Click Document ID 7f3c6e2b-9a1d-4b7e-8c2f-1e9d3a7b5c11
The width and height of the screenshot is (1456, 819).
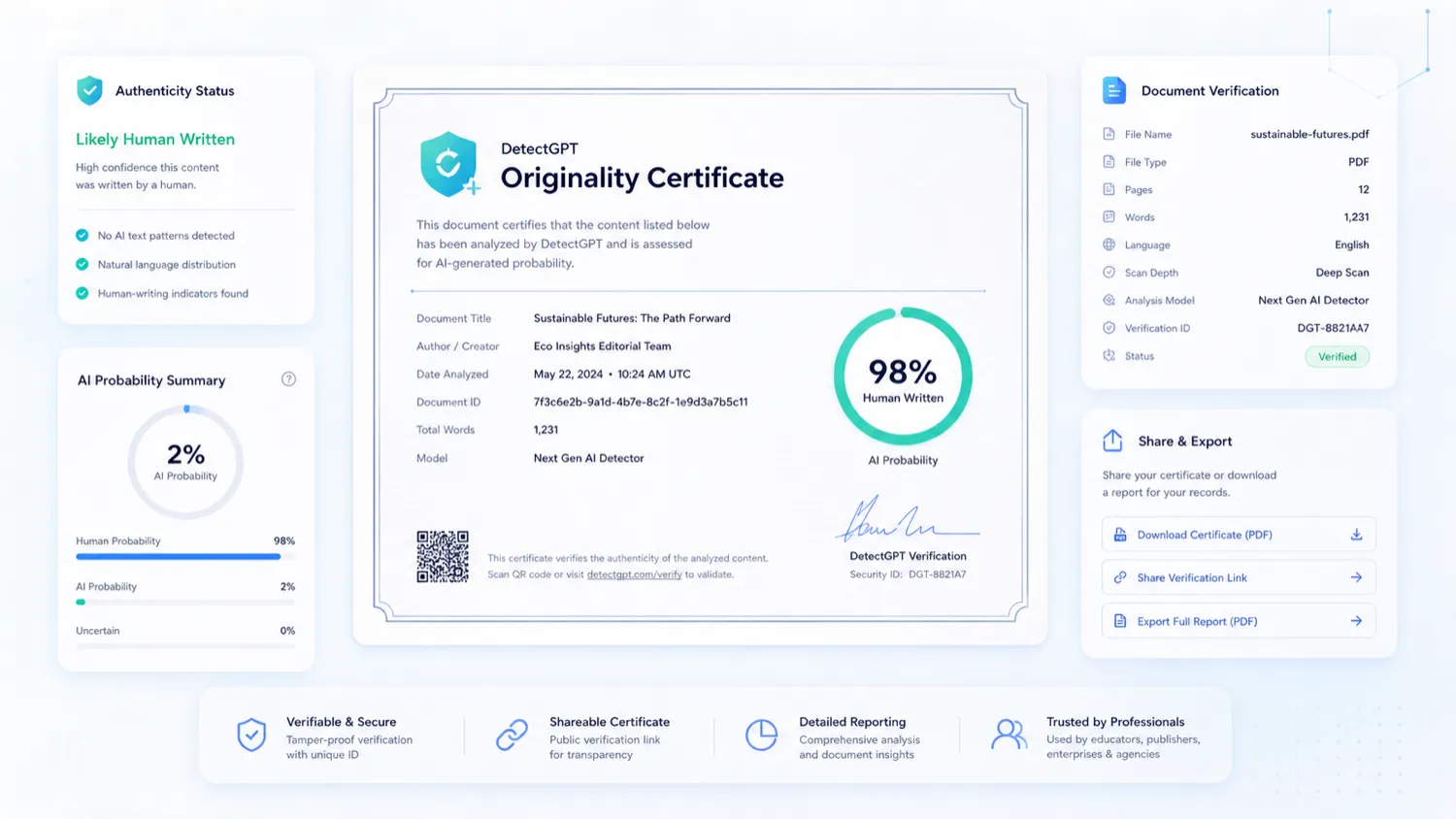(641, 402)
